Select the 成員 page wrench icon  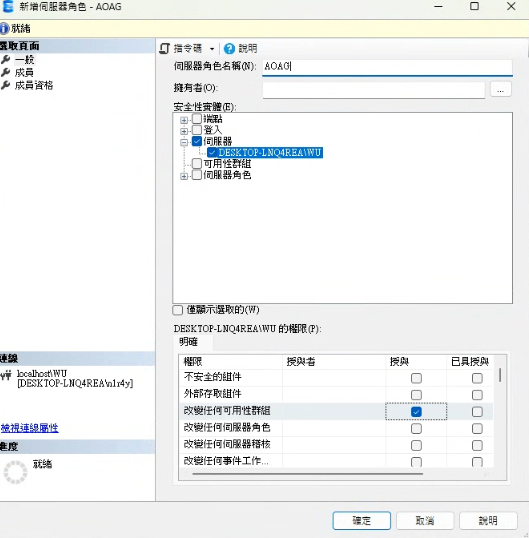click(x=5, y=72)
